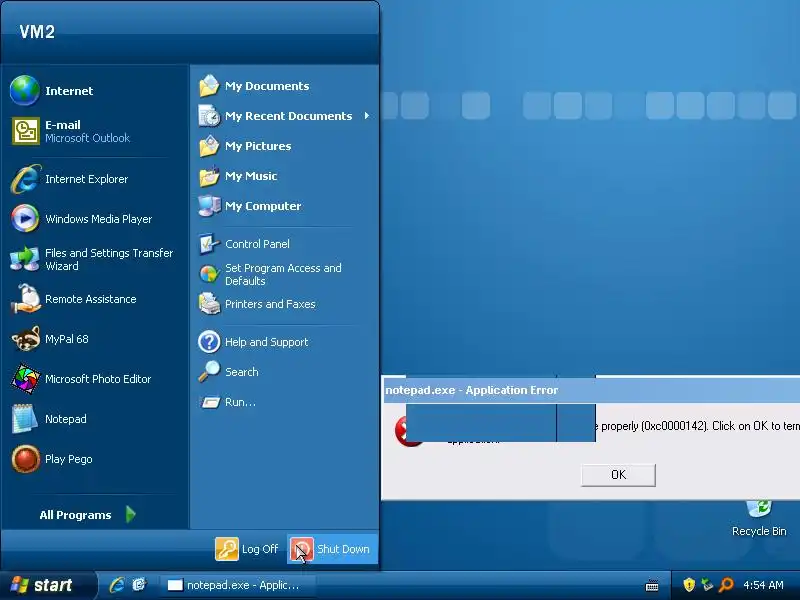Select the My Recent Documents menu entry

coord(284,116)
